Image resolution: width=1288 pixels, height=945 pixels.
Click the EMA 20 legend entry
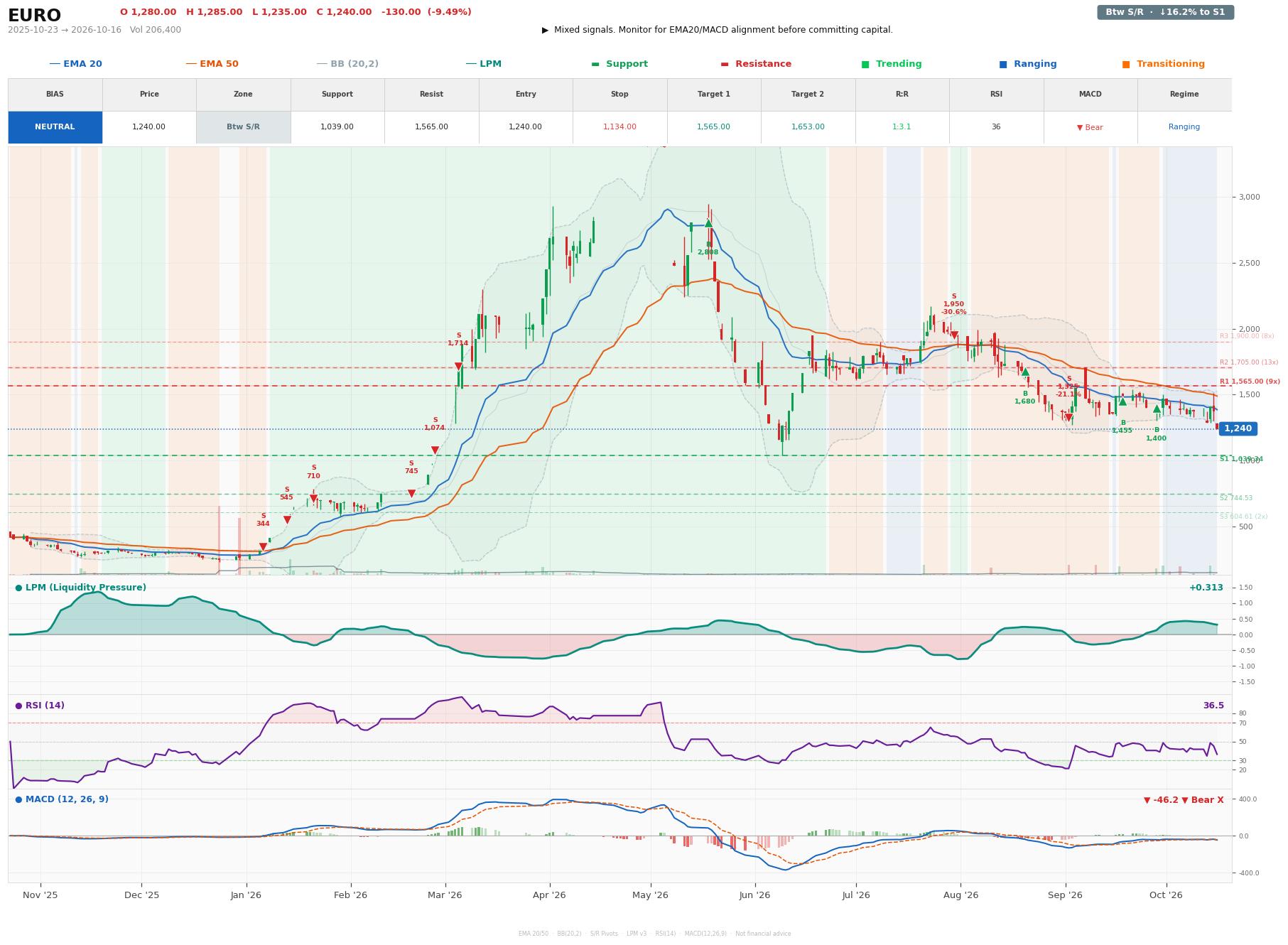75,64
